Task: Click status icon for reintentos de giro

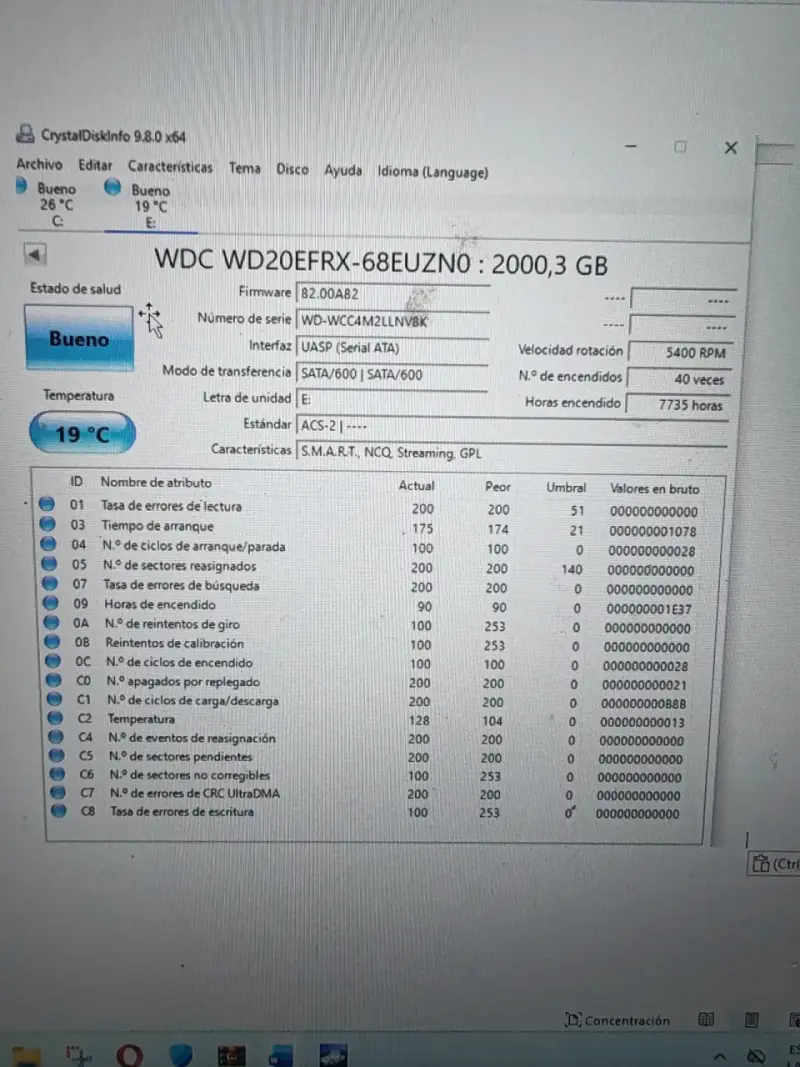Action: click(52, 622)
